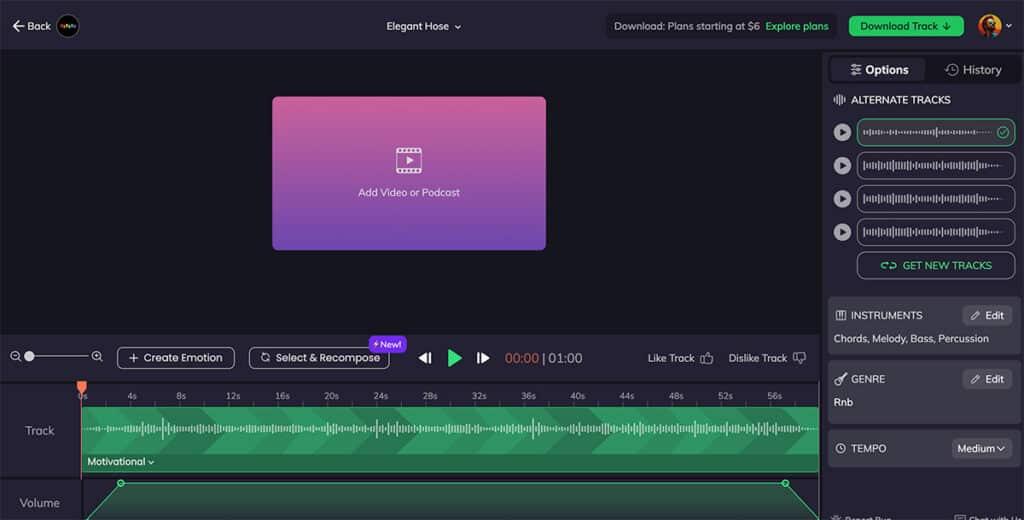Start playback with the green play button
The image size is (1024, 520).
455,358
